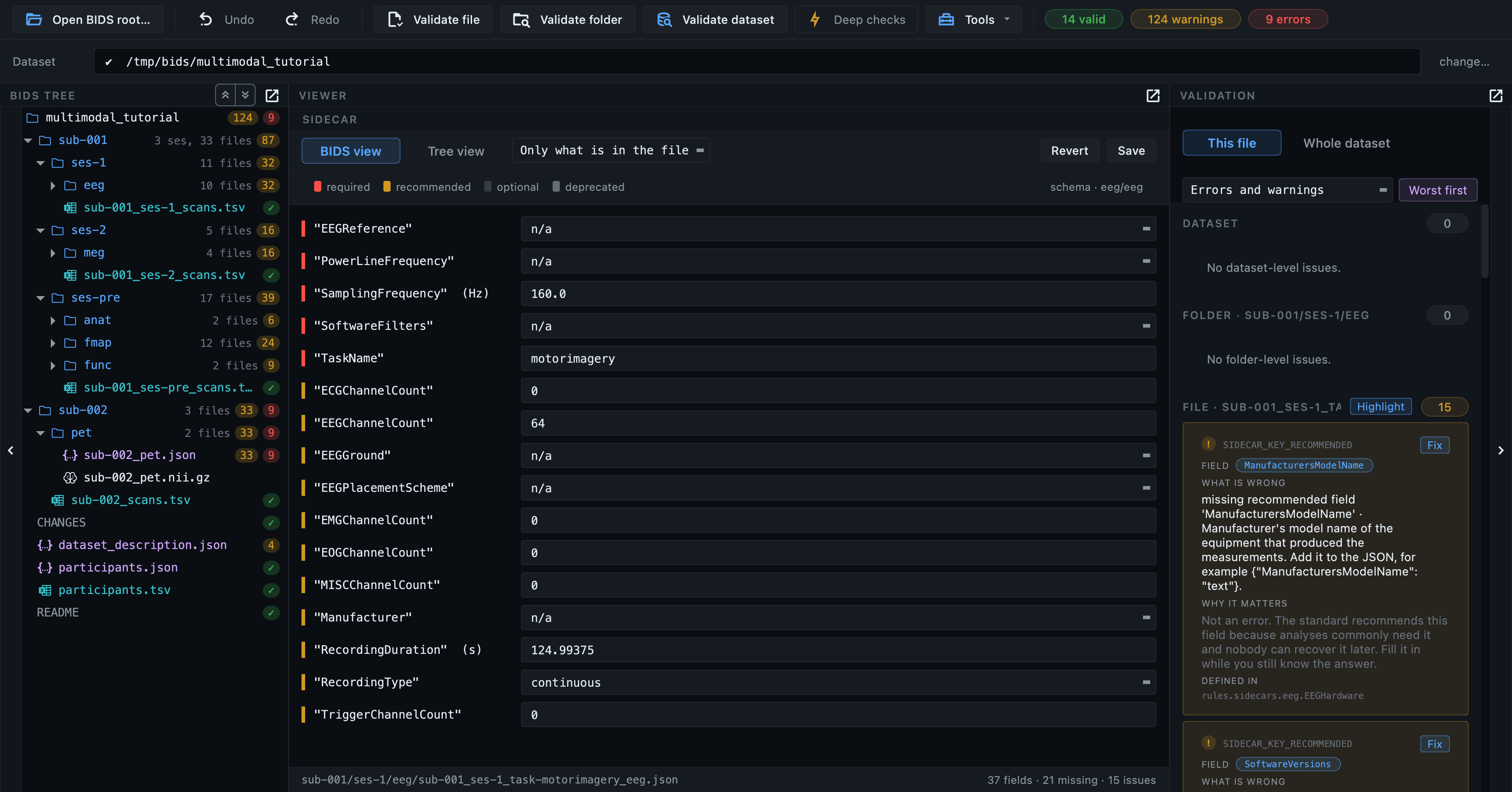Click the dataset path field
The height and width of the screenshot is (792, 1512).
[756, 61]
